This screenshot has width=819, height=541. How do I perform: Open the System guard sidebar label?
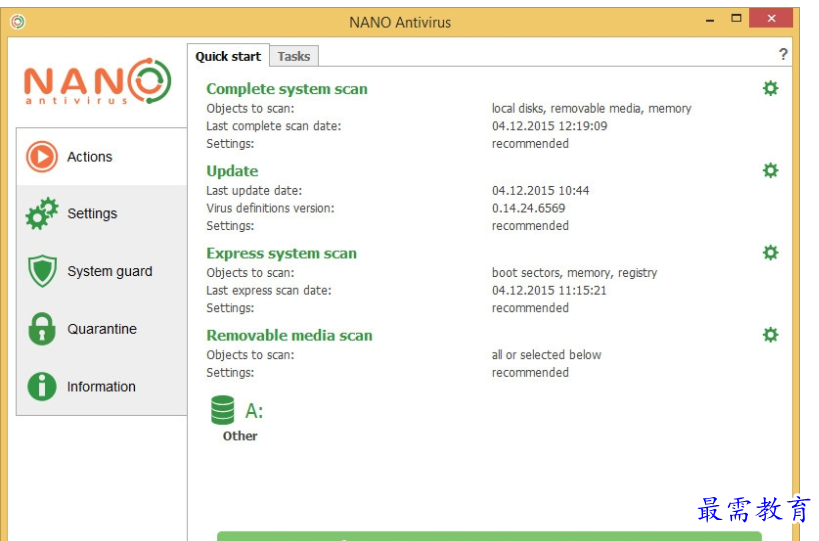(110, 272)
